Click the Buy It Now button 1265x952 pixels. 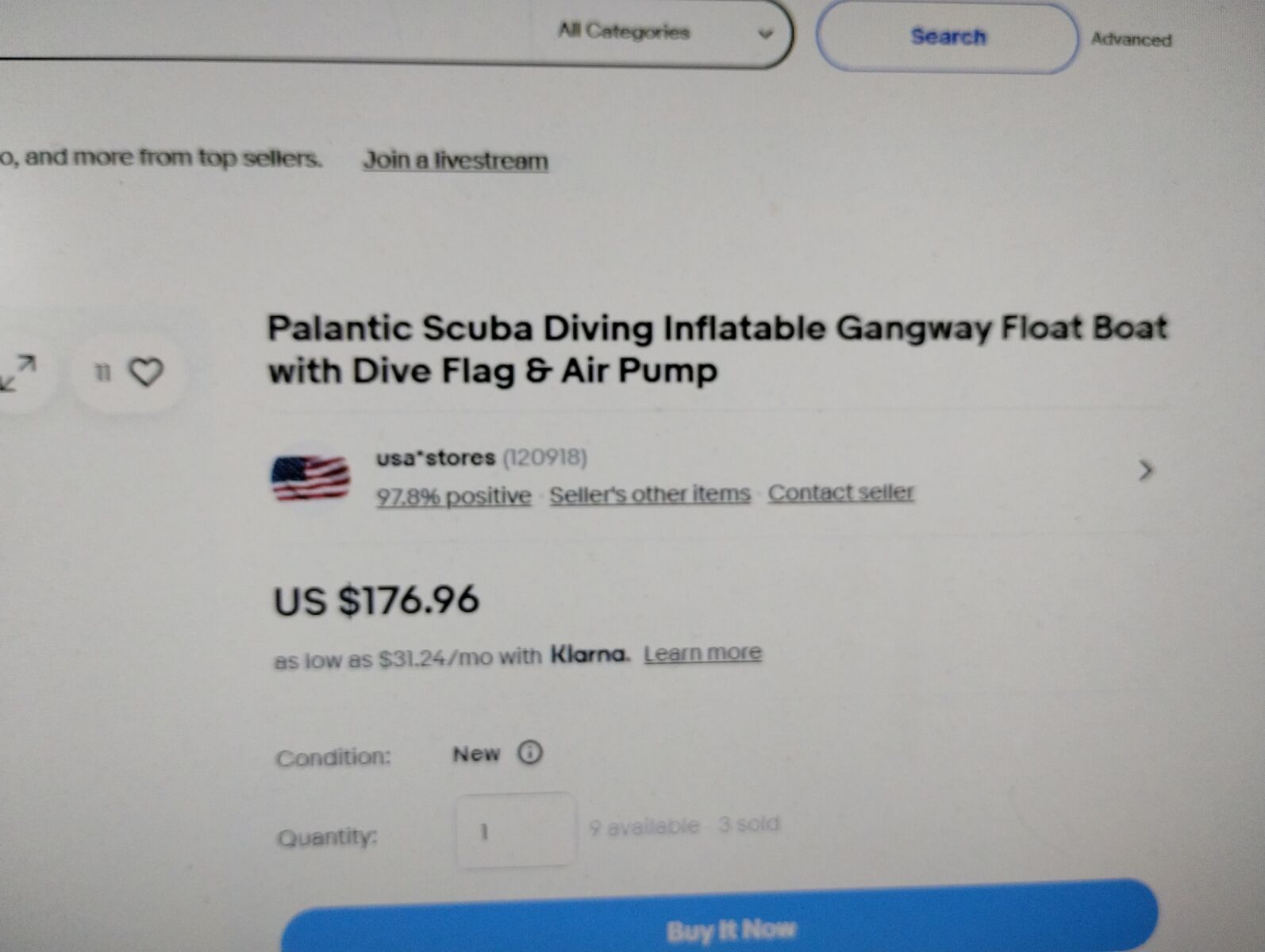click(x=720, y=920)
